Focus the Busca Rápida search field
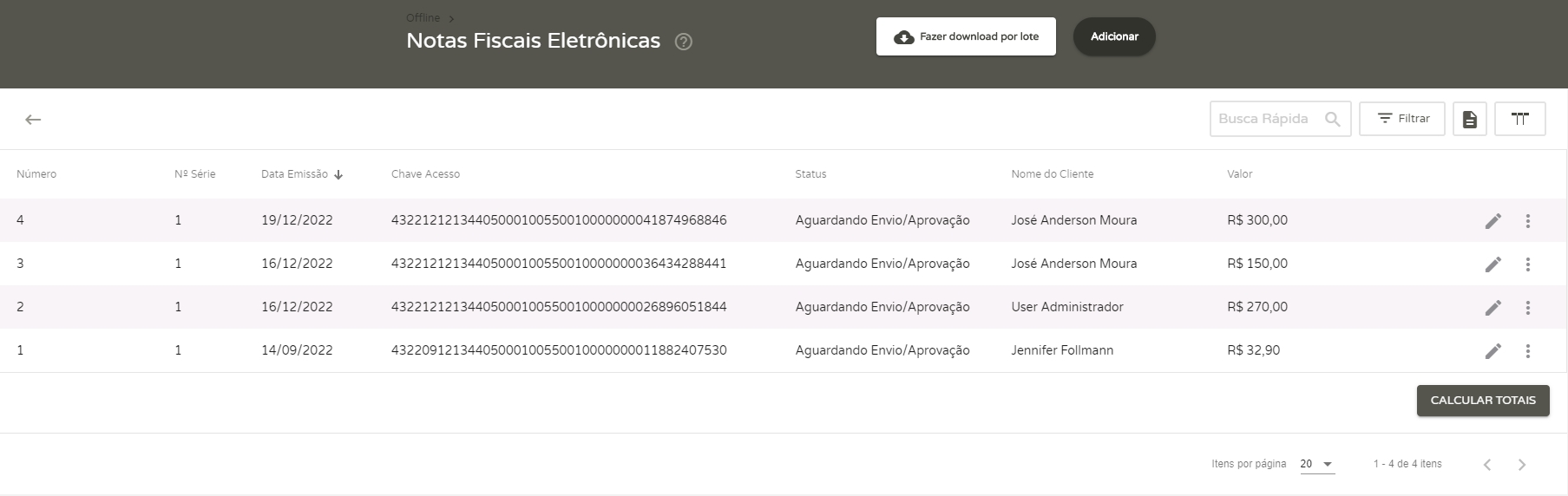Image resolution: width=1568 pixels, height=496 pixels. pos(1265,119)
